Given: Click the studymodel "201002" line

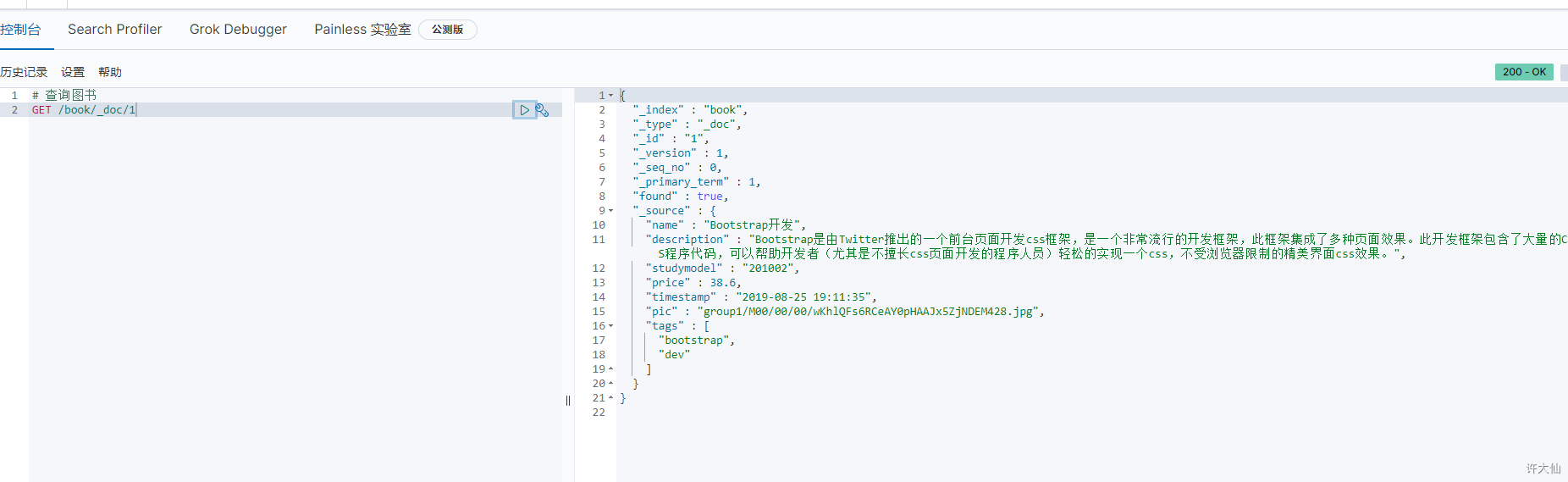Looking at the screenshot, I should pyautogui.click(x=722, y=269).
